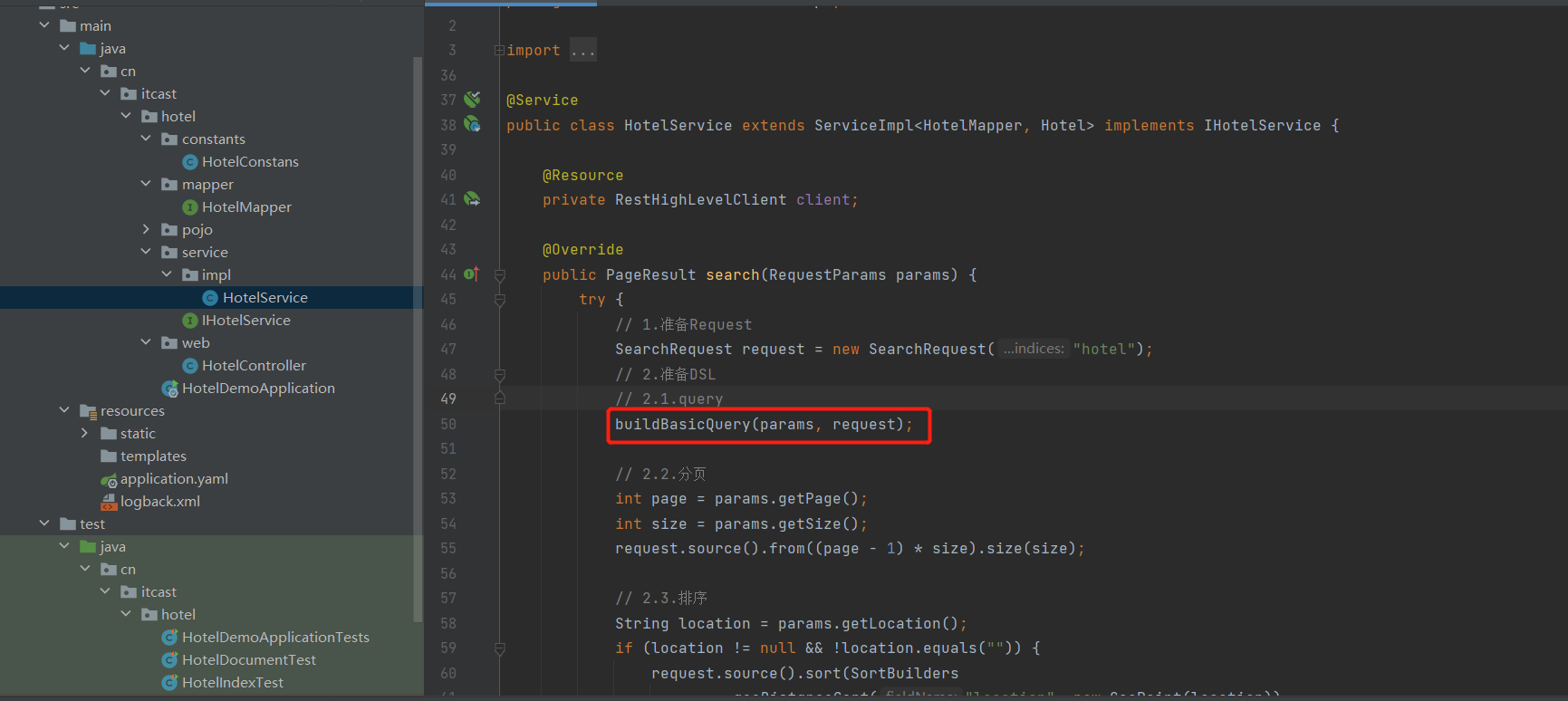1568x701 pixels.
Task: Open HotelDemoApplication in the project tree
Action: coord(258,389)
